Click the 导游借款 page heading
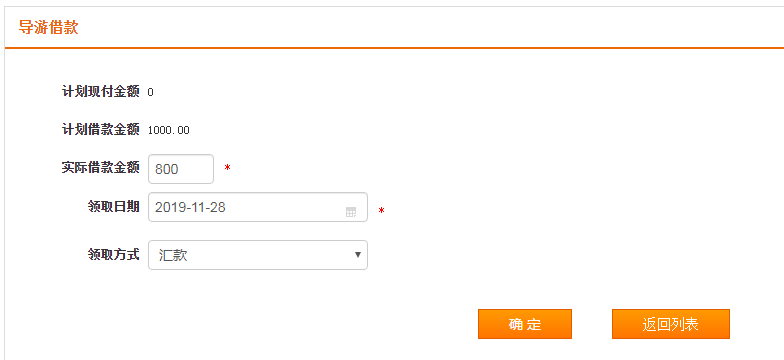 [x=48, y=28]
